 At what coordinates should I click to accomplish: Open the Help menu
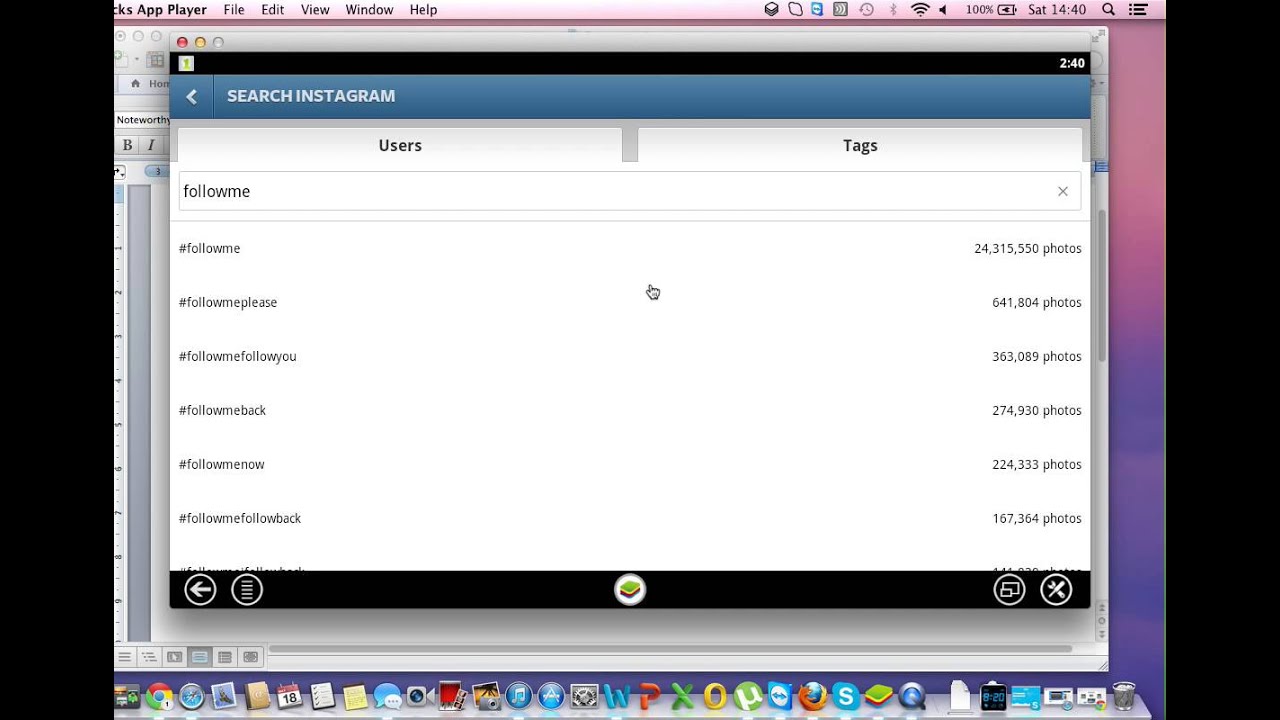423,9
